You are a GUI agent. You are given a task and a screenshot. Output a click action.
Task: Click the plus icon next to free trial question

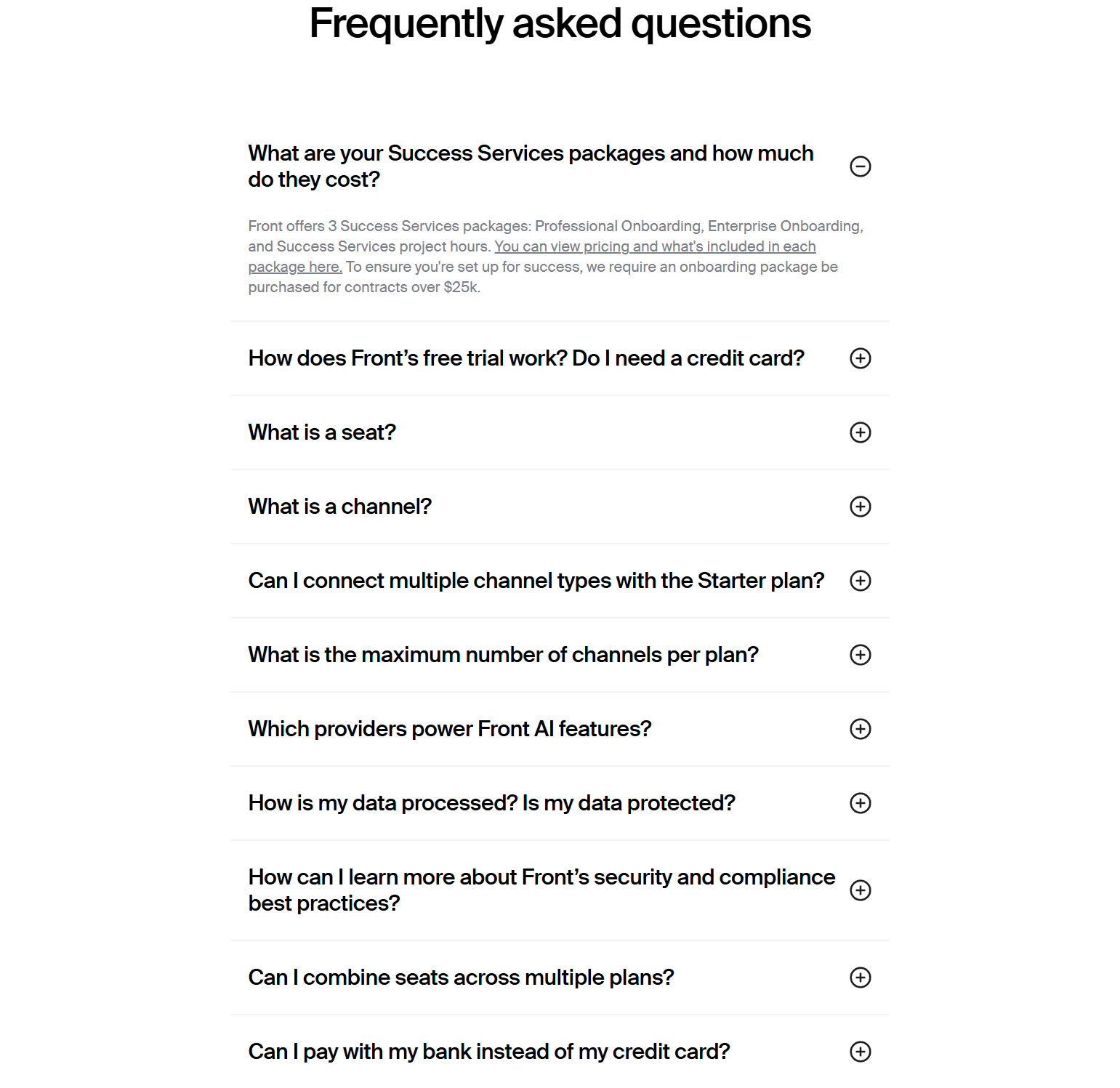(x=861, y=358)
